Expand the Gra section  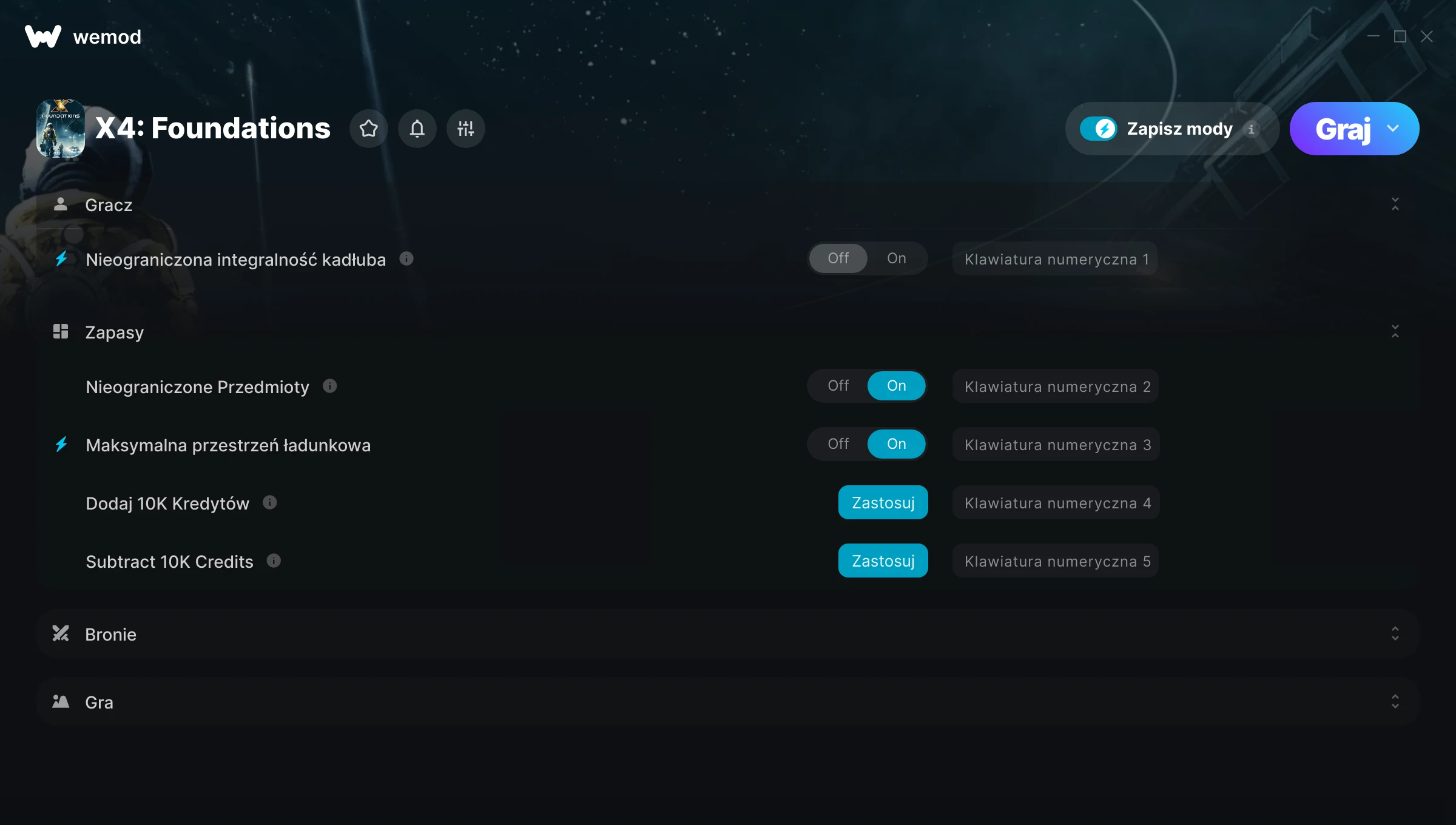click(x=1395, y=702)
